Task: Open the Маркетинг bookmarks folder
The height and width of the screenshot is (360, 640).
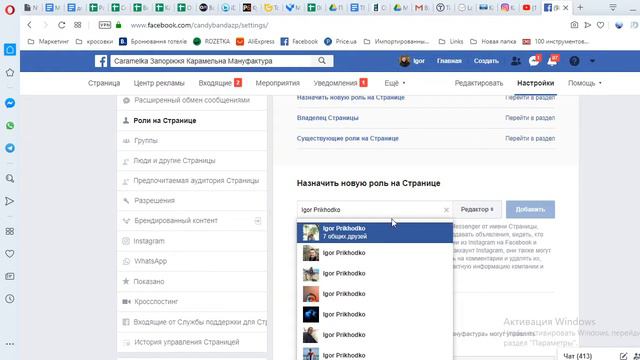Action: point(48,41)
